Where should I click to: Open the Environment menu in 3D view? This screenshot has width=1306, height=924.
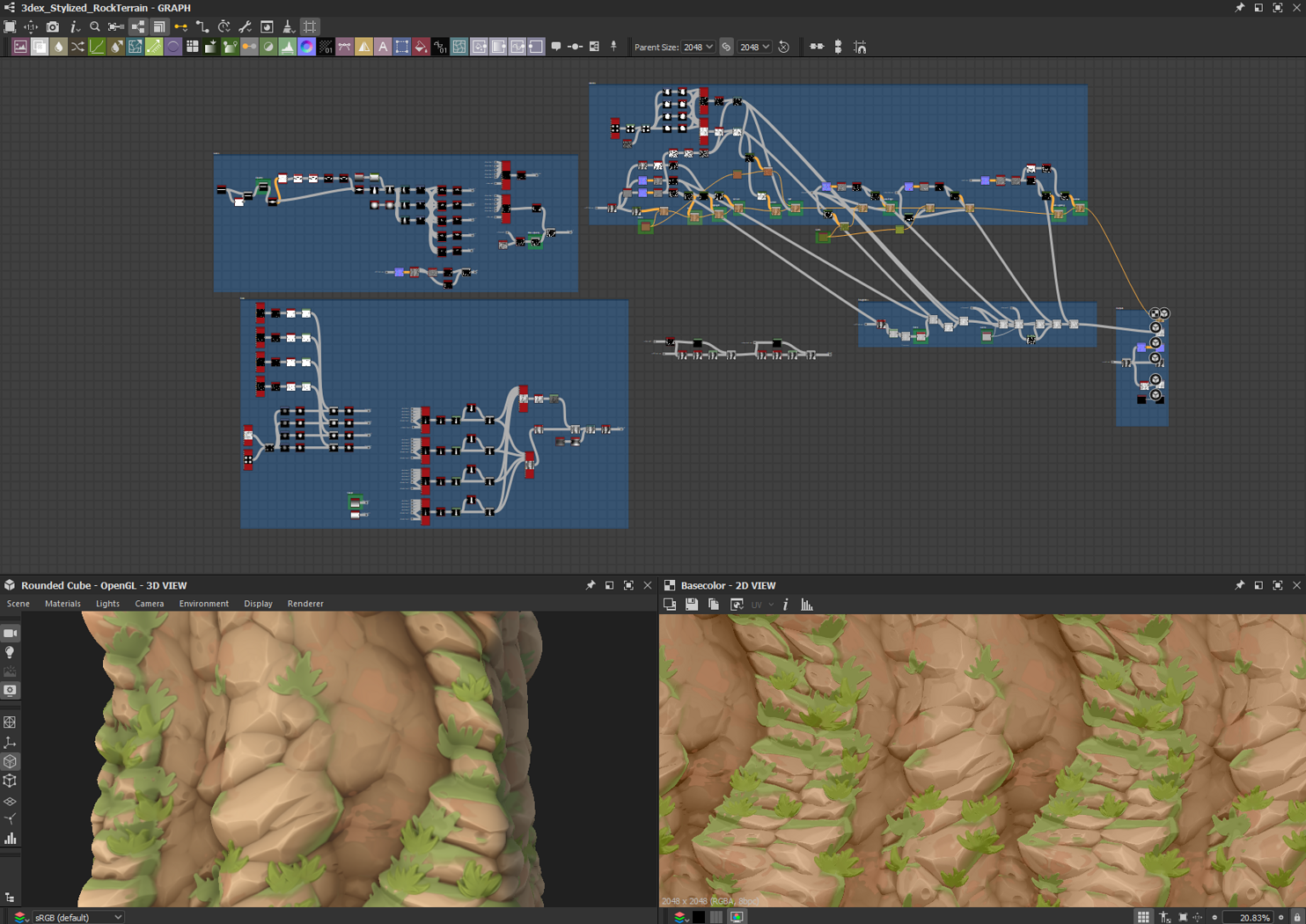point(203,604)
